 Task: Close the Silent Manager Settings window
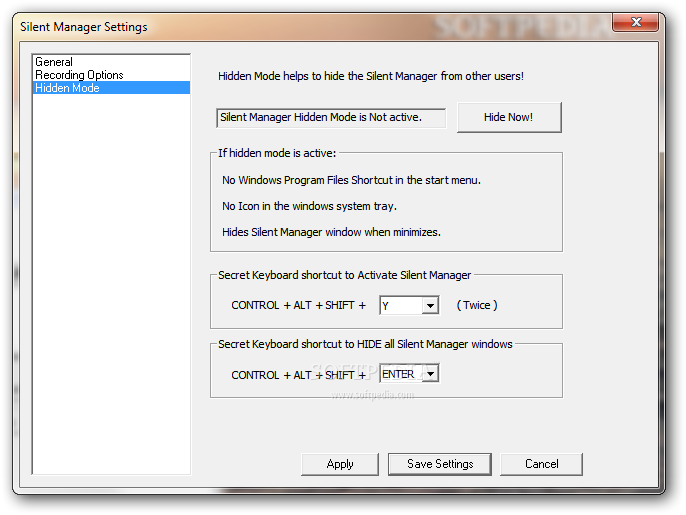click(636, 22)
